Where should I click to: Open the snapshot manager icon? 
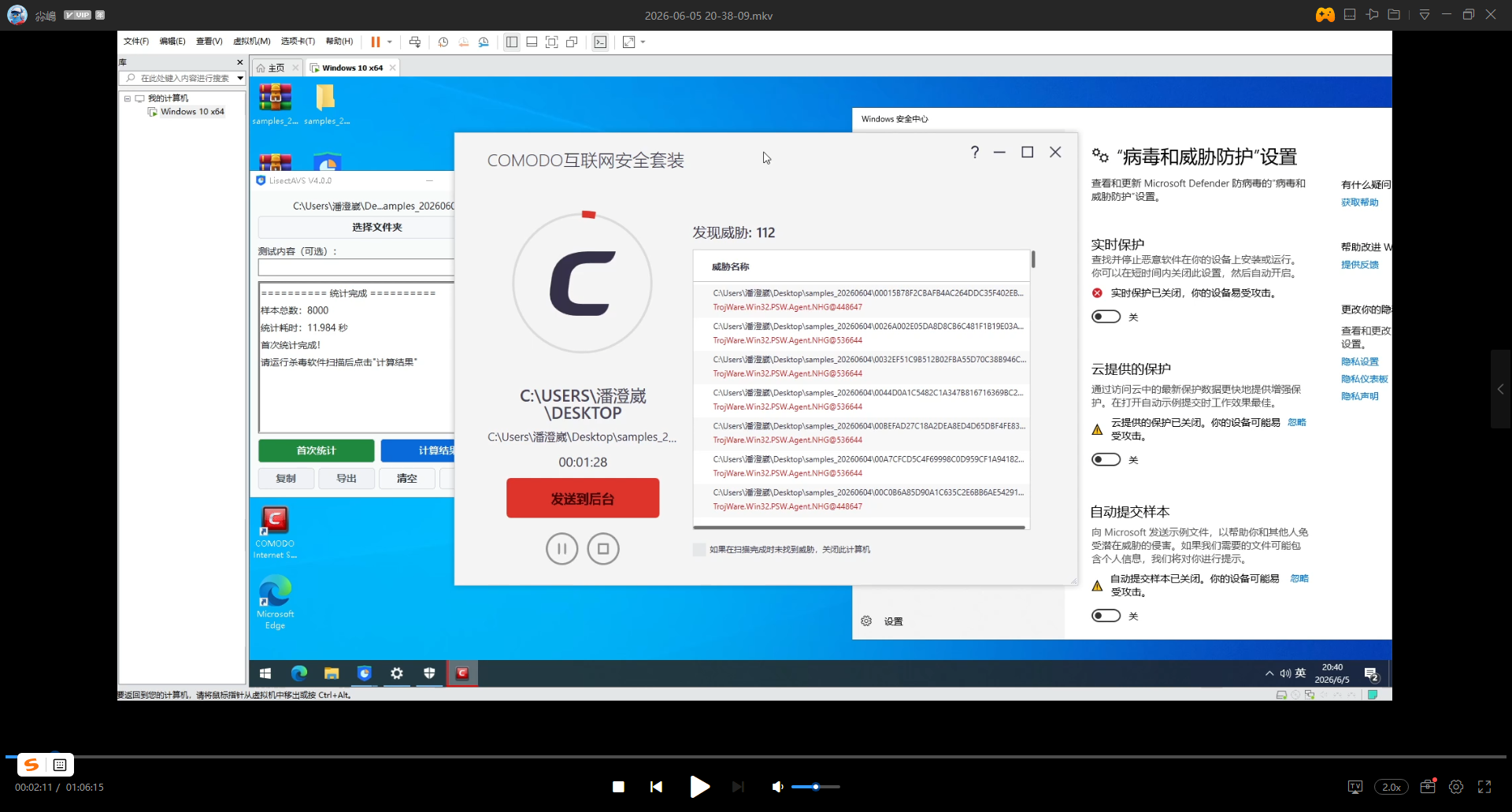pos(484,42)
